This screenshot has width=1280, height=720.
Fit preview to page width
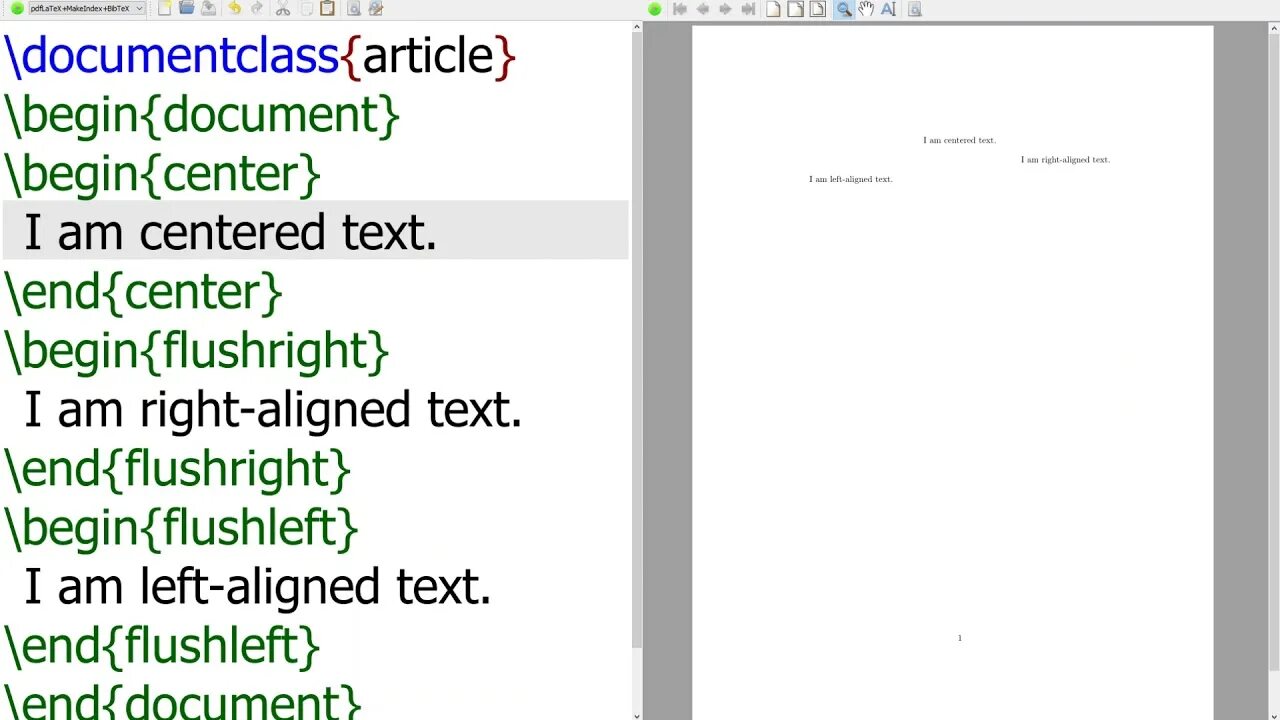click(795, 9)
